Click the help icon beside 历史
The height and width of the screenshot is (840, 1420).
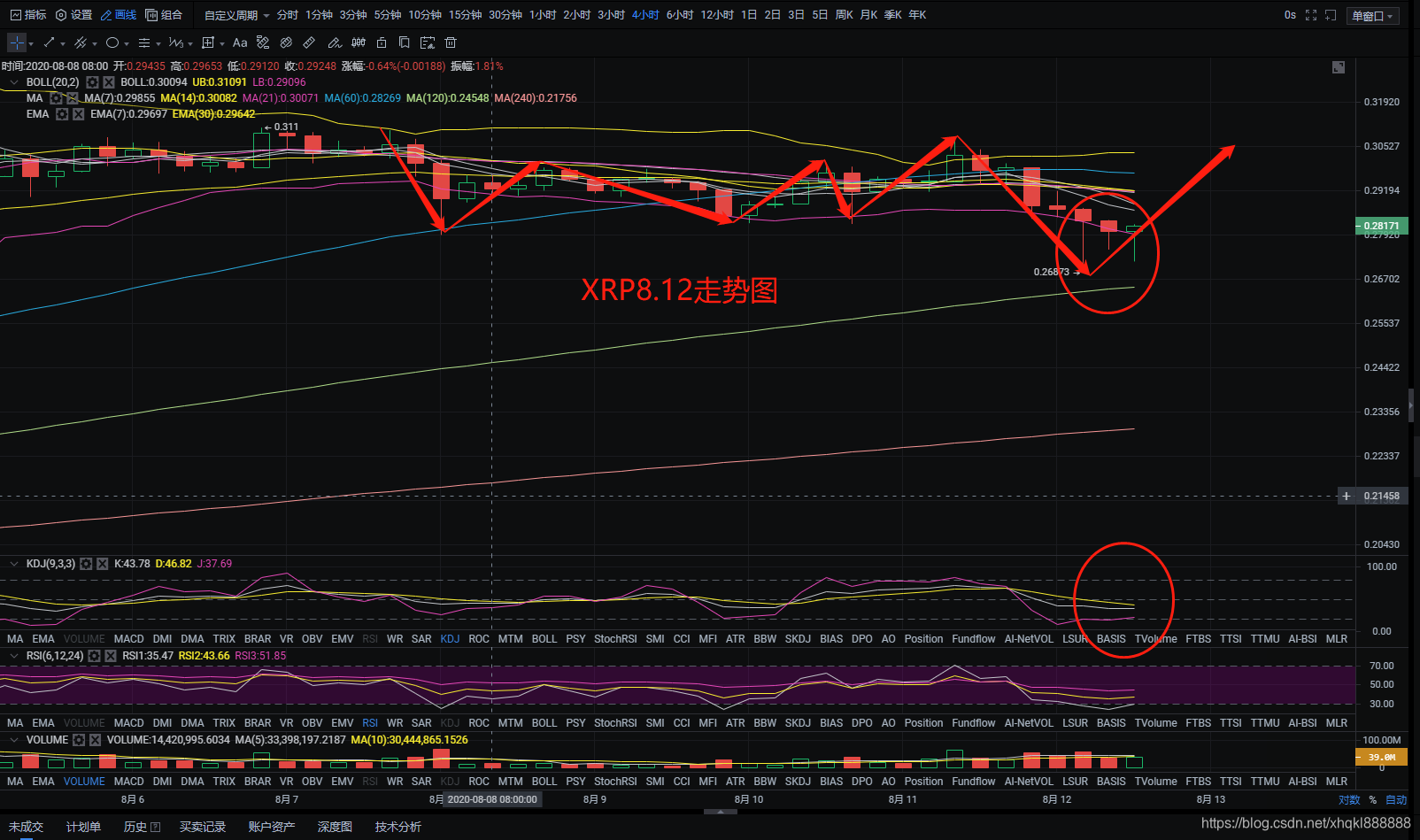pyautogui.click(x=156, y=827)
